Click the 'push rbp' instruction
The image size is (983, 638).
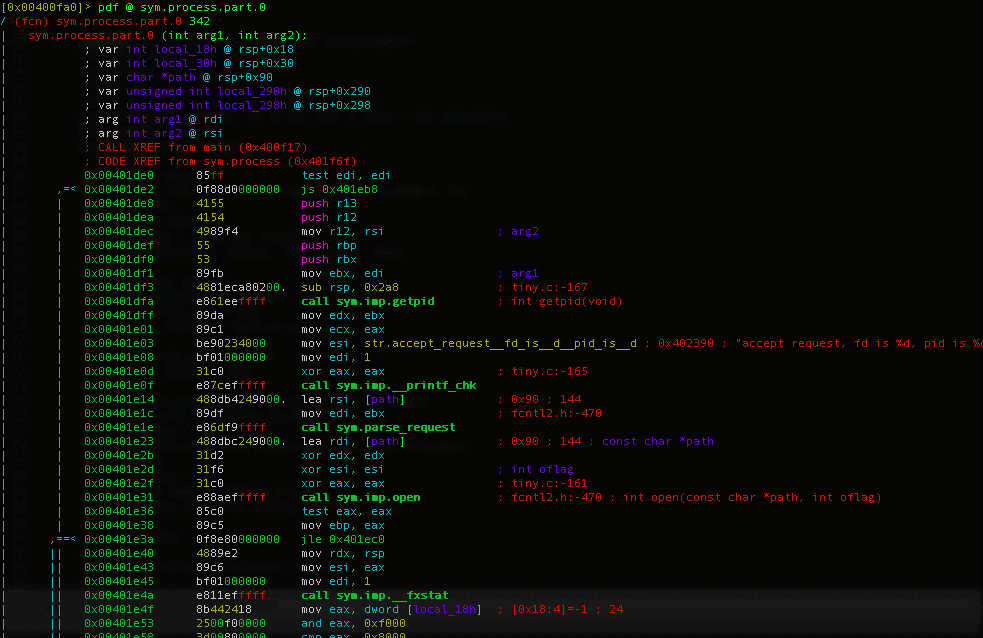[329, 245]
